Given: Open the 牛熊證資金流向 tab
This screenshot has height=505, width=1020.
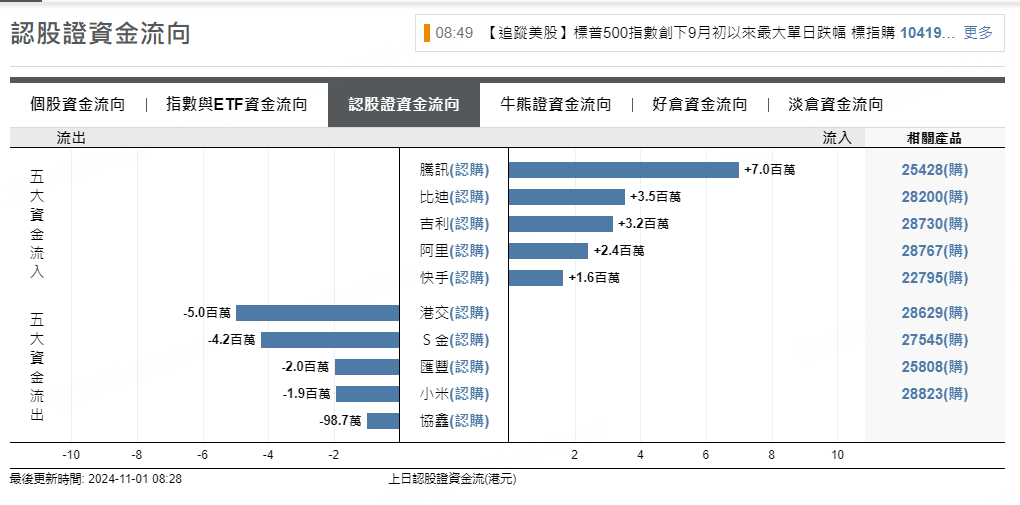Looking at the screenshot, I should pos(556,104).
